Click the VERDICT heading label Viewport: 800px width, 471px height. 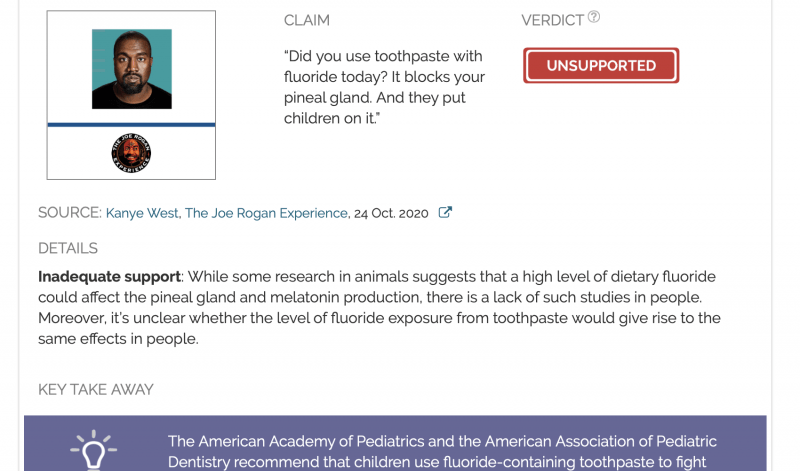[553, 20]
